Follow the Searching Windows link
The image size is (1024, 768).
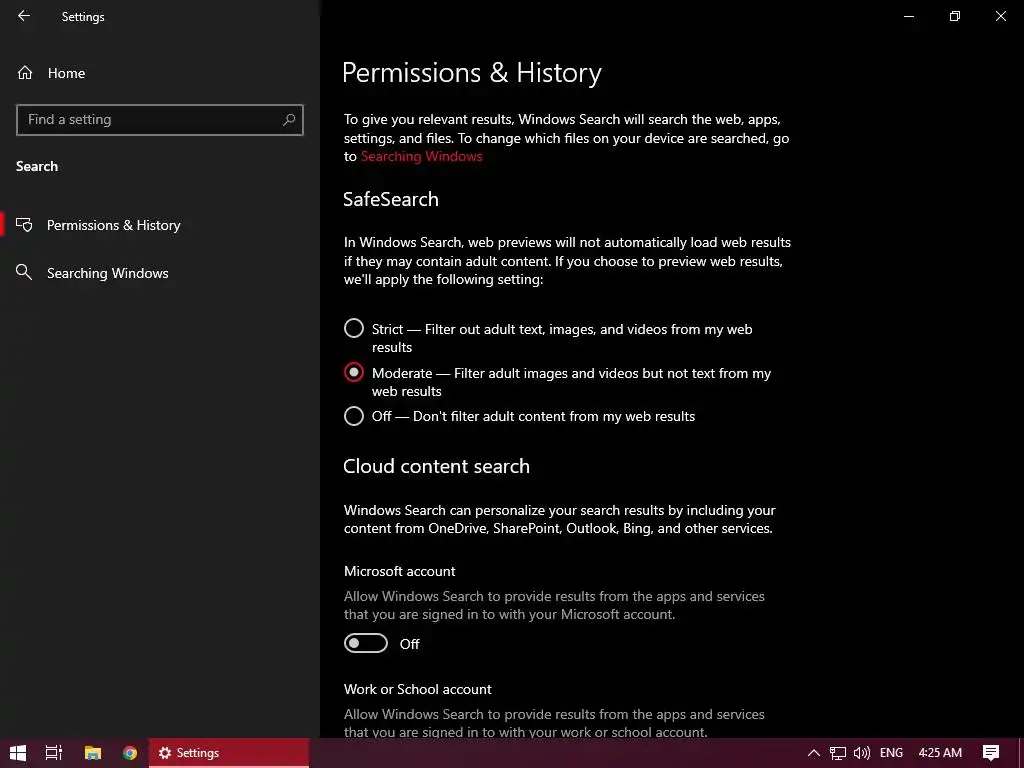pyautogui.click(x=421, y=156)
